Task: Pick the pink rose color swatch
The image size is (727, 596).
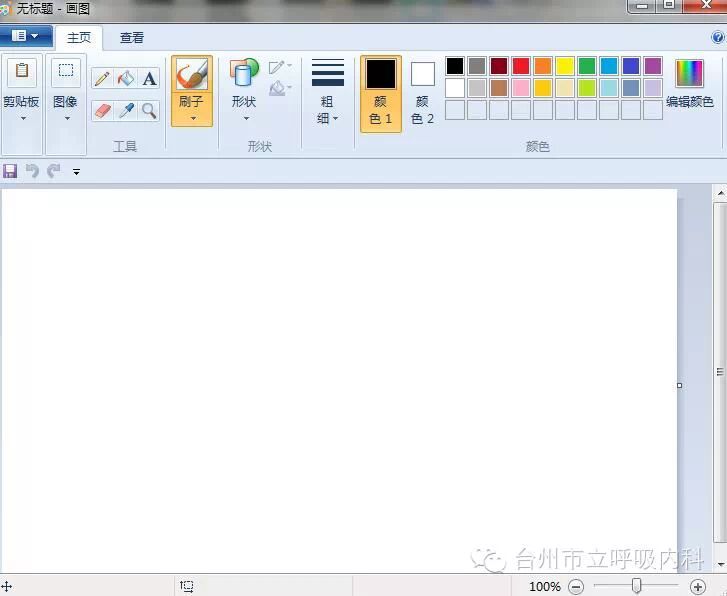Action: [521, 88]
